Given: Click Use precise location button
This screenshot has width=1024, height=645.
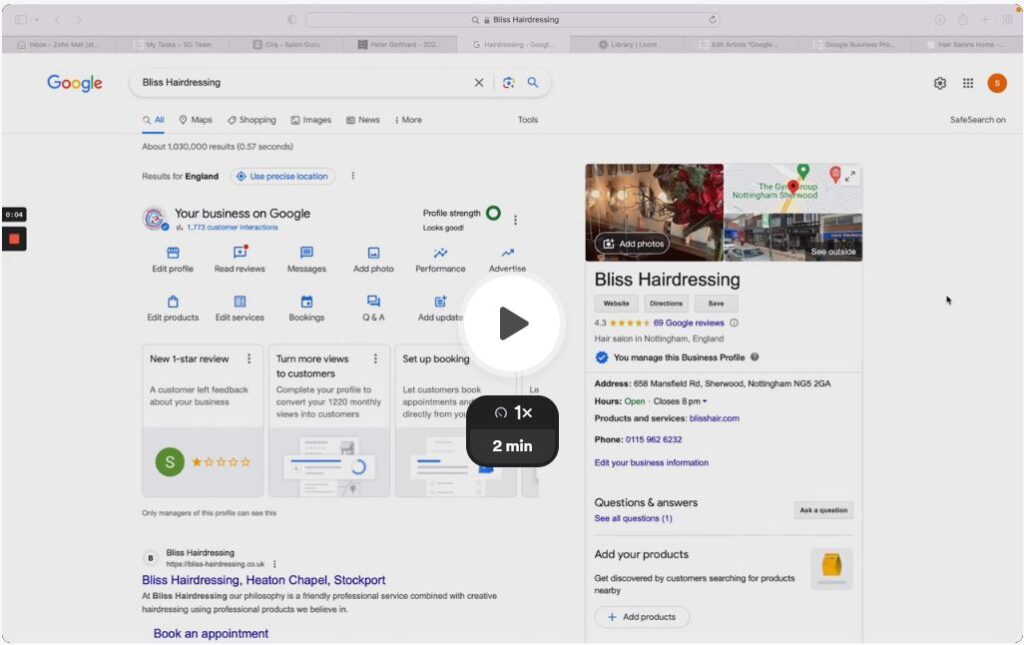Looking at the screenshot, I should point(282,176).
